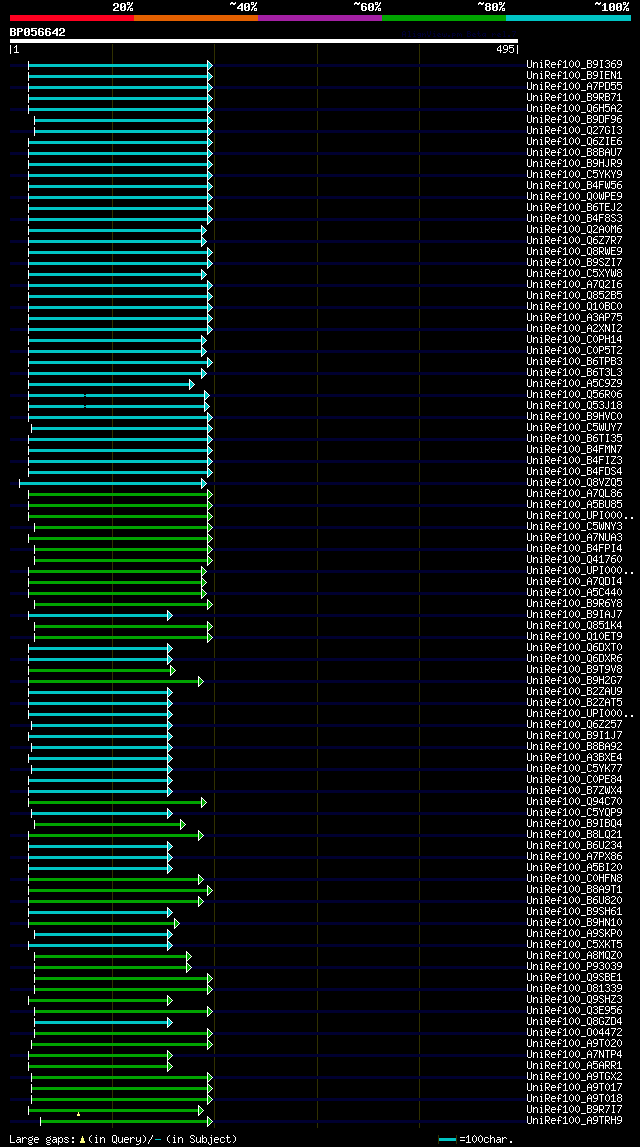Viewport: 640px width, 1147px height.
Task: Click on UniRef100_B2ZAU9
Action: click(x=574, y=691)
